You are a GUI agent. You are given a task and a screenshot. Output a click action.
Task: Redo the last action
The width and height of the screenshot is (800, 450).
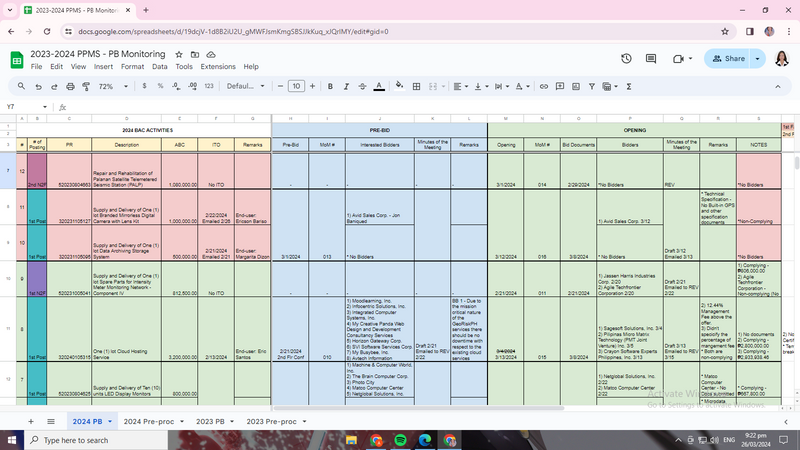(54, 87)
